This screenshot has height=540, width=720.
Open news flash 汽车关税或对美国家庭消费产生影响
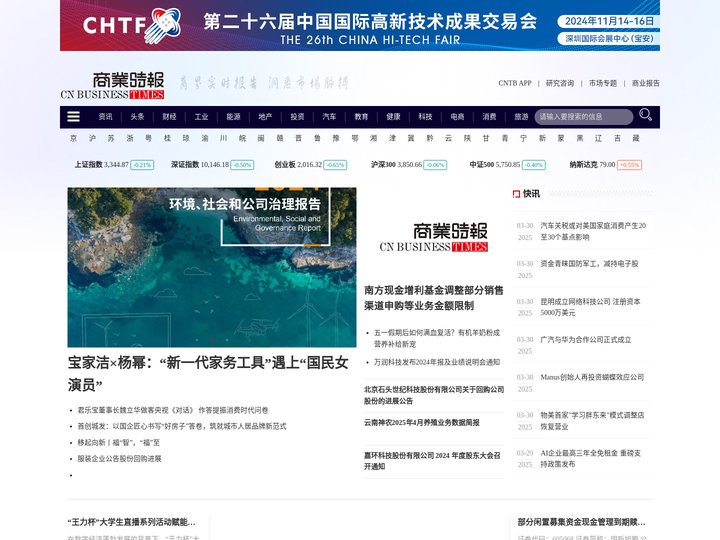[593, 231]
